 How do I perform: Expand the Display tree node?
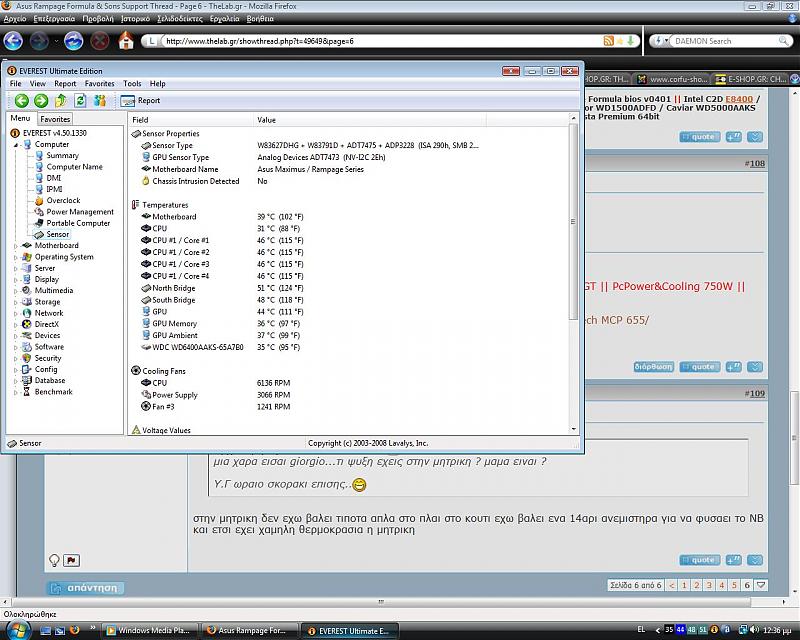tap(16, 280)
